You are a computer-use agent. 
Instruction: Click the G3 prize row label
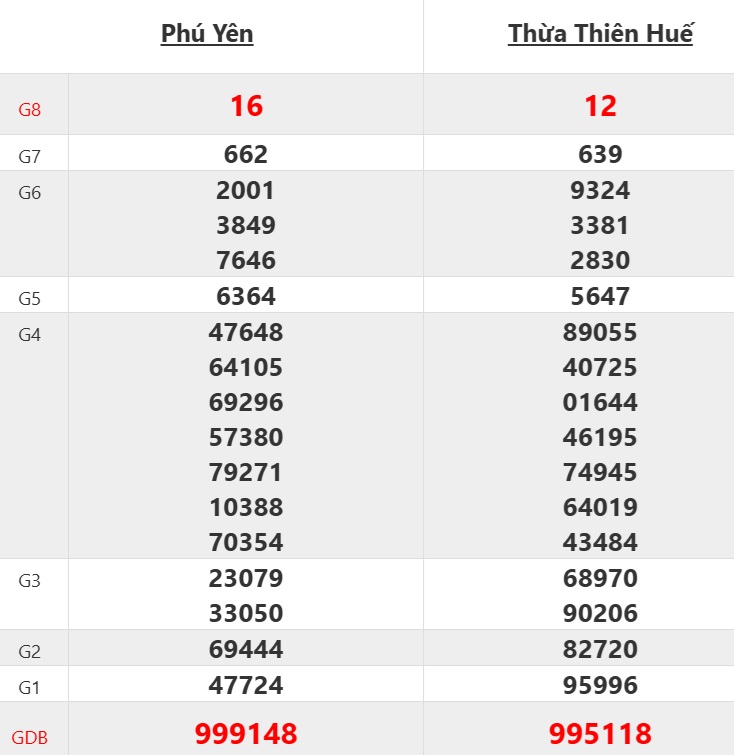30,580
